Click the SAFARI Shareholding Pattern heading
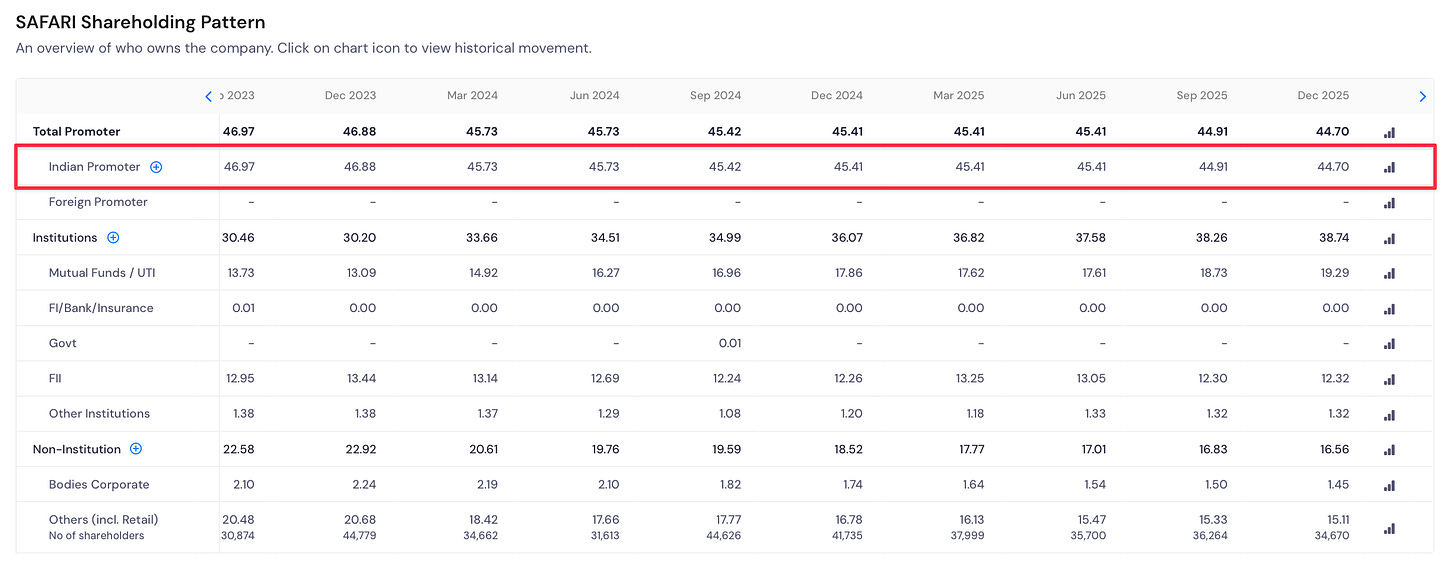Image resolution: width=1456 pixels, height=580 pixels. tap(140, 22)
